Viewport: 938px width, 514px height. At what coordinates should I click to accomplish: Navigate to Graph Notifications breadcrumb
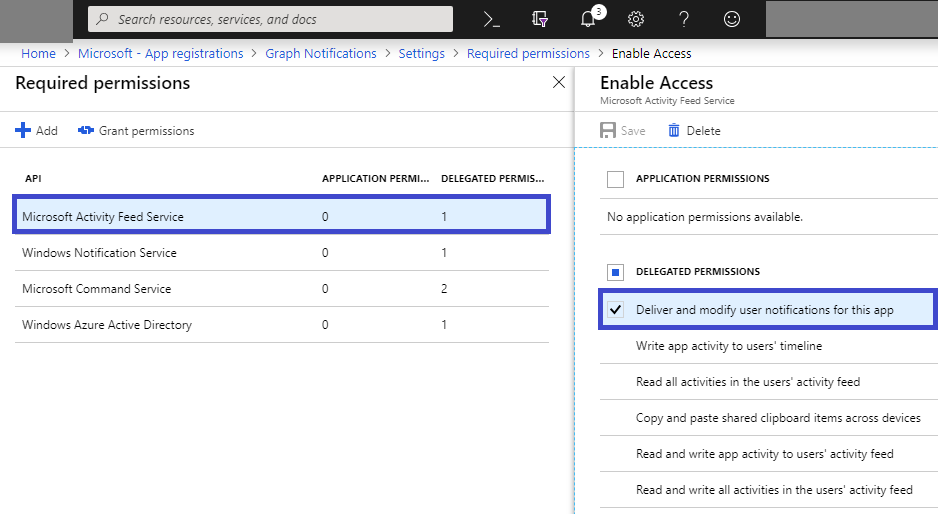pos(321,54)
